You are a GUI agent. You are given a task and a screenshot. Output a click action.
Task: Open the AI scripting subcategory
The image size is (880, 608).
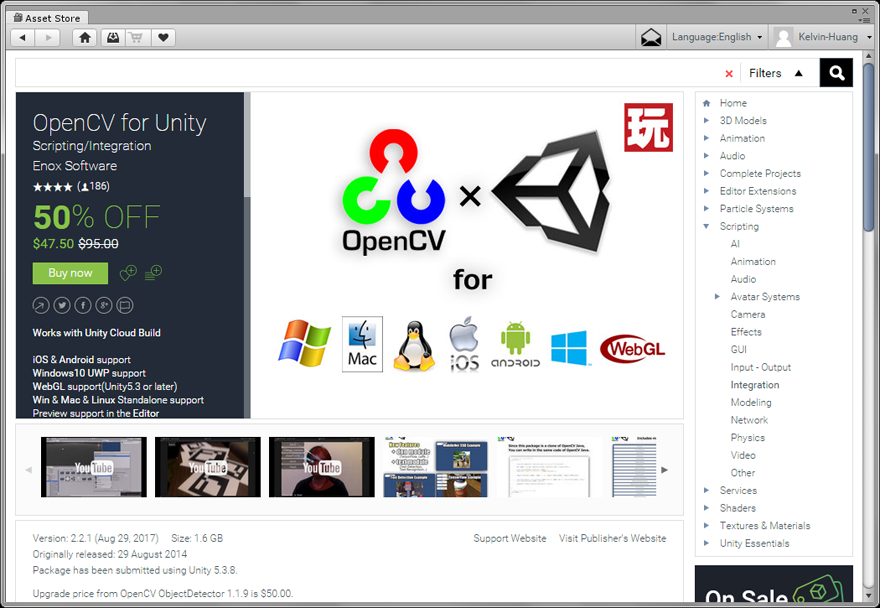tap(735, 244)
